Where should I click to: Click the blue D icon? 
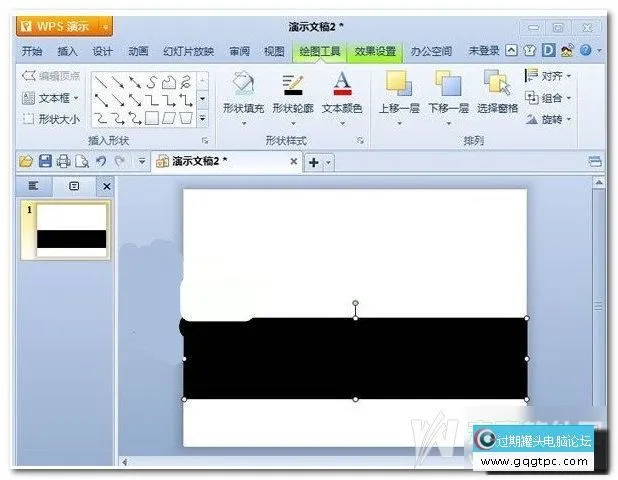548,50
